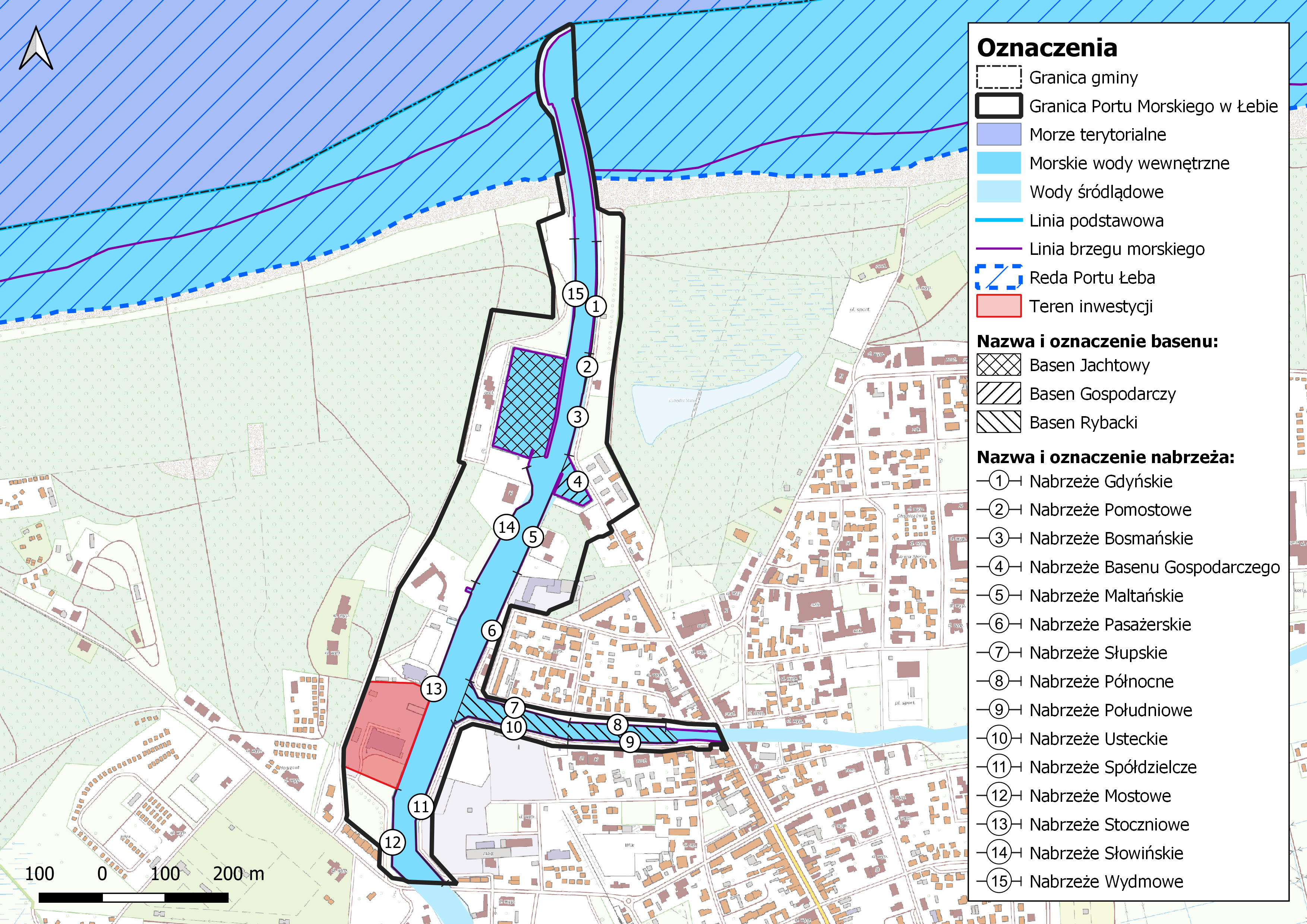The image size is (1307, 924).
Task: Click the Nabrzeże Wydmowe legend entry
Action: [x=1080, y=881]
